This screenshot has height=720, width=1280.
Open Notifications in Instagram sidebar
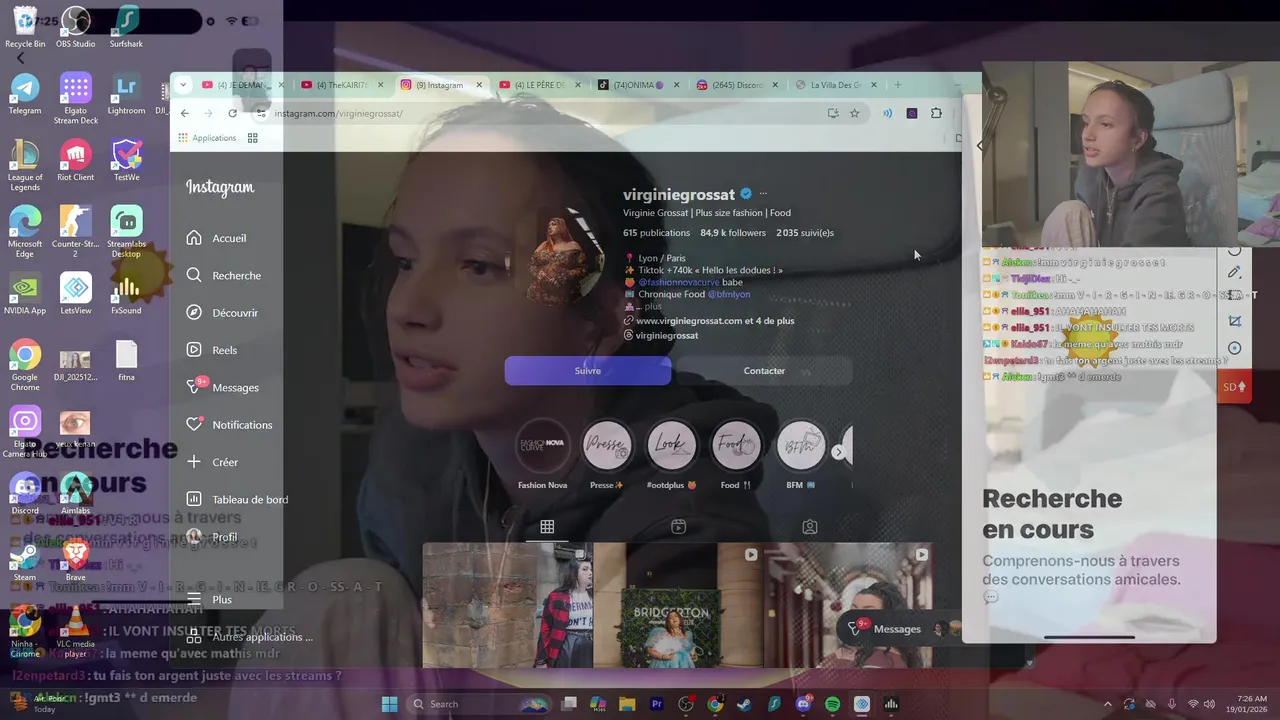[229, 425]
